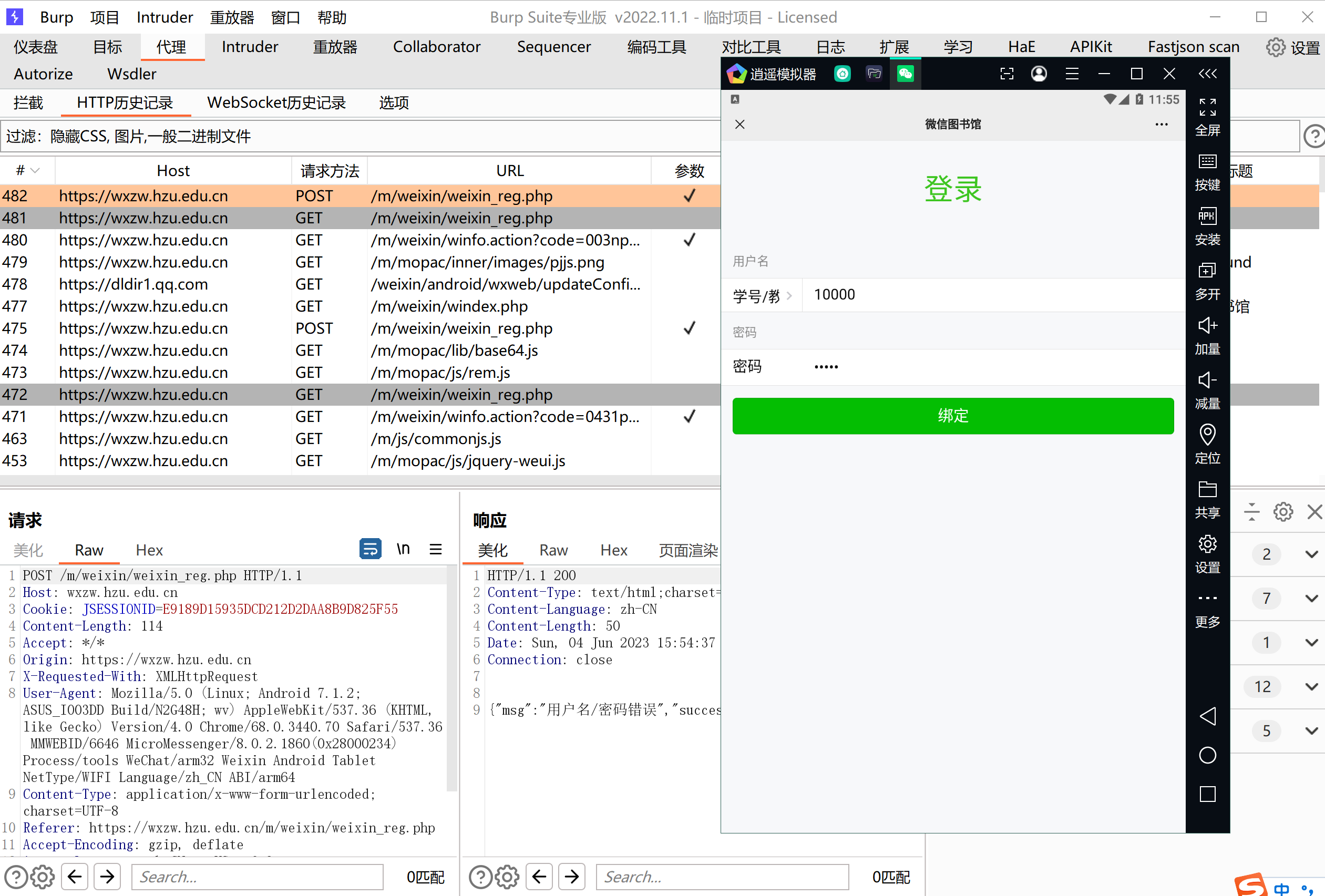Expand the inspector row showing 7
Viewport: 1325px width, 896px height.
click(x=1311, y=599)
